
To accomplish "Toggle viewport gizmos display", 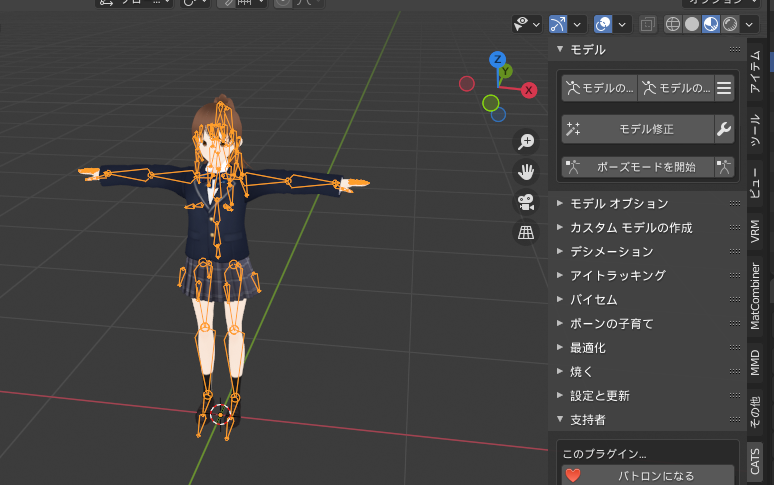I will 558,24.
